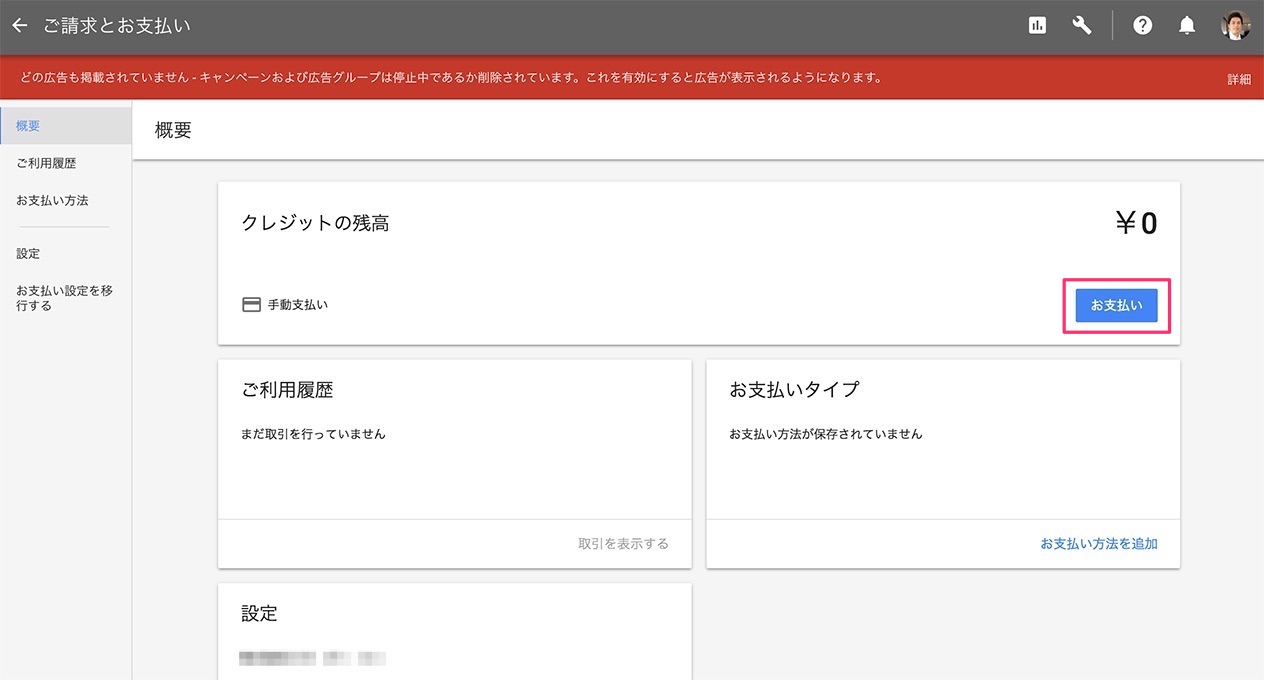The height and width of the screenshot is (680, 1264).
Task: Open the account profile avatar
Action: tap(1236, 26)
